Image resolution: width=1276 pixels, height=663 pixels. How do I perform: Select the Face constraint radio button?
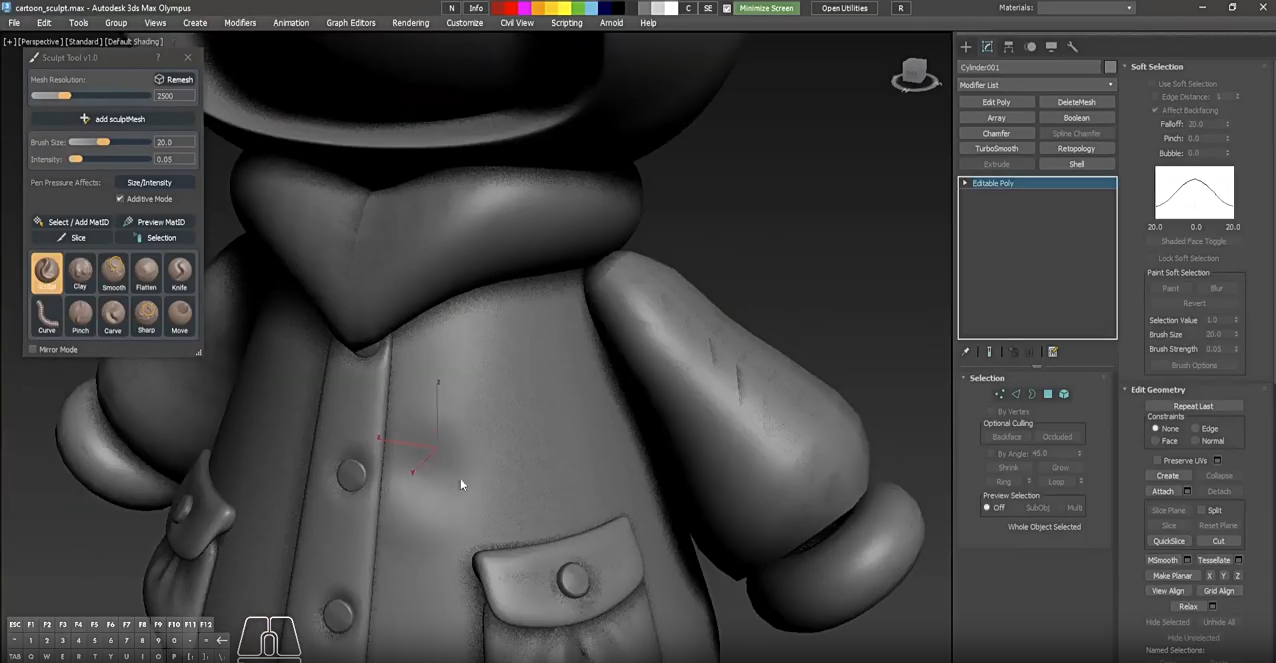pos(1155,441)
